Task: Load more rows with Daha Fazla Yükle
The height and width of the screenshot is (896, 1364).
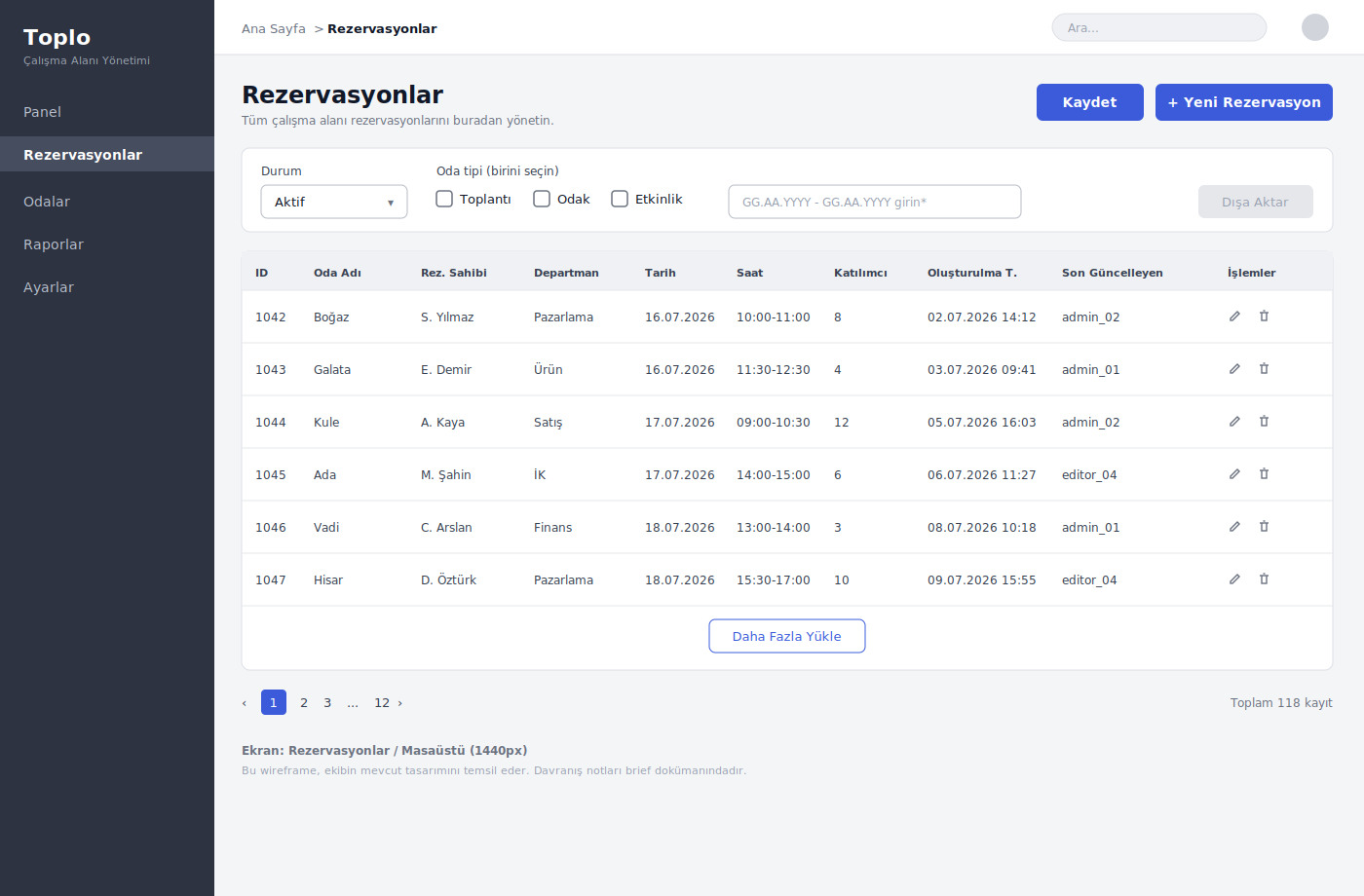Action: (787, 636)
